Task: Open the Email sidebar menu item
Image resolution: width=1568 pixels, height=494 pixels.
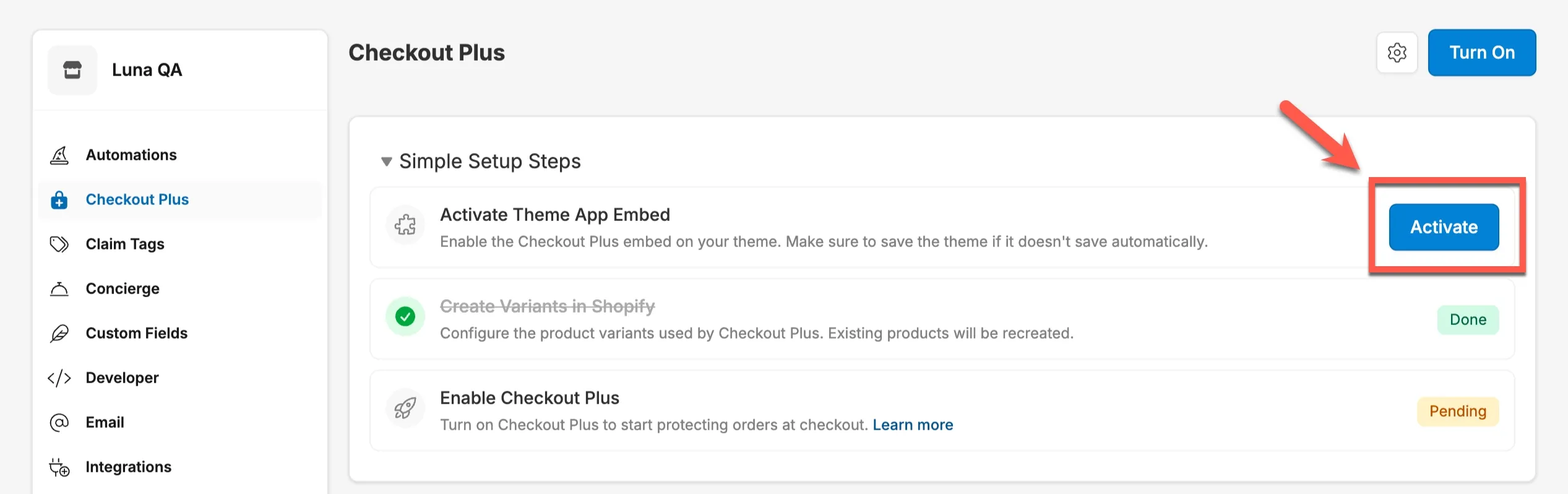Action: [x=105, y=422]
